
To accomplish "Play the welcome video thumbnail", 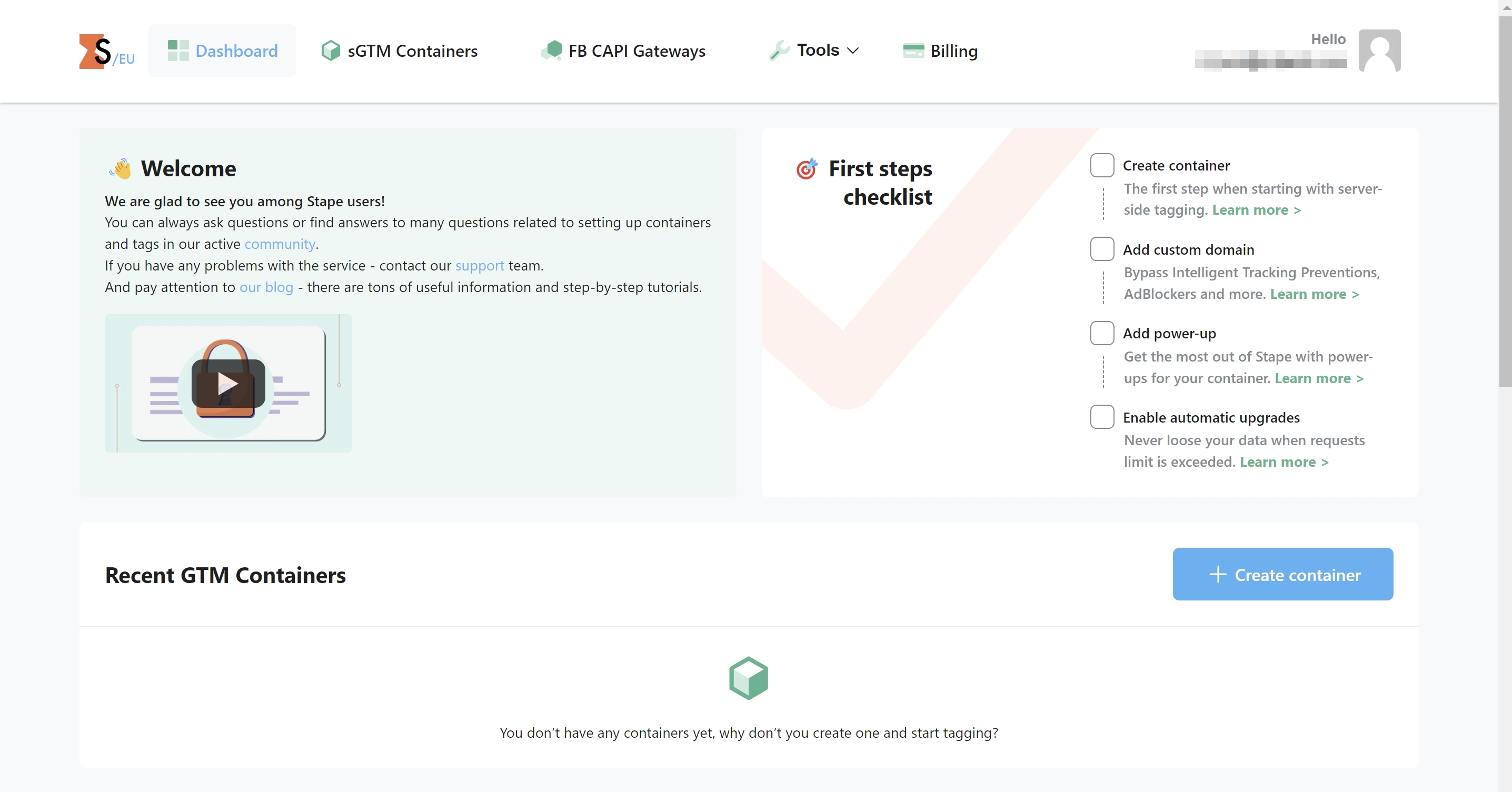I will [228, 384].
